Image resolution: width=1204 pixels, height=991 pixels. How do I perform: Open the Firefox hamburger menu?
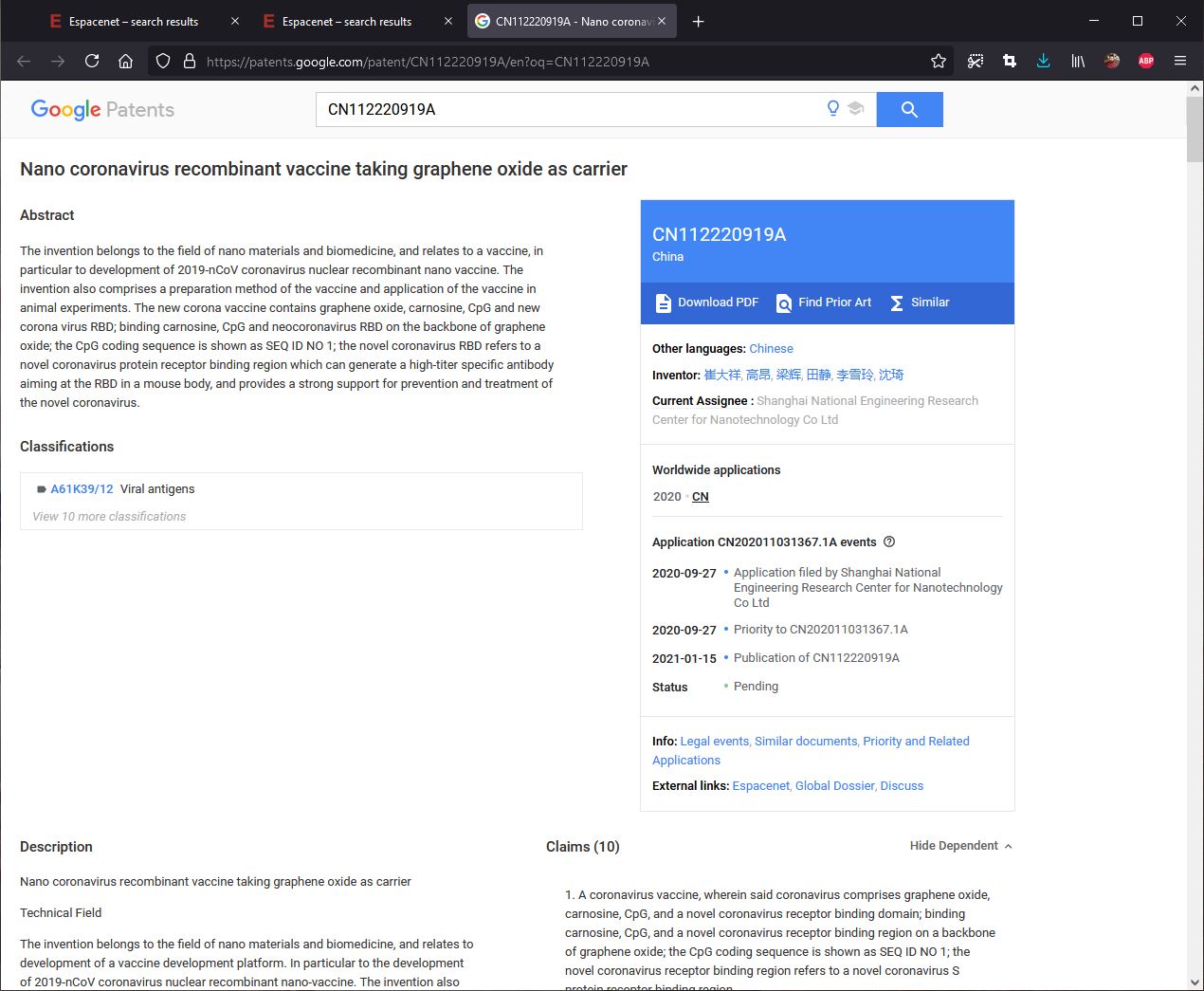[1179, 61]
